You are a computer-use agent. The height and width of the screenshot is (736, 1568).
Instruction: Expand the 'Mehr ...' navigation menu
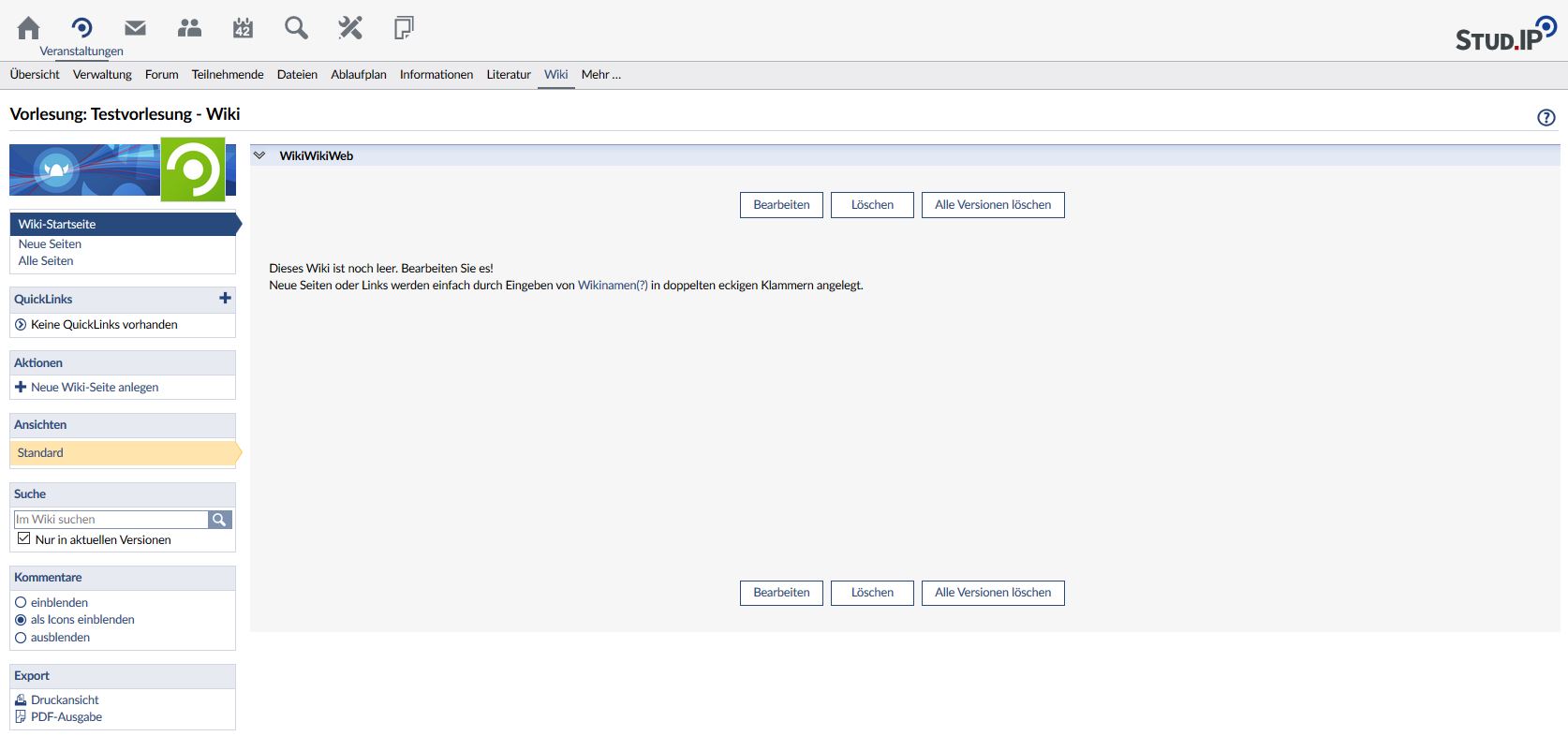(600, 75)
